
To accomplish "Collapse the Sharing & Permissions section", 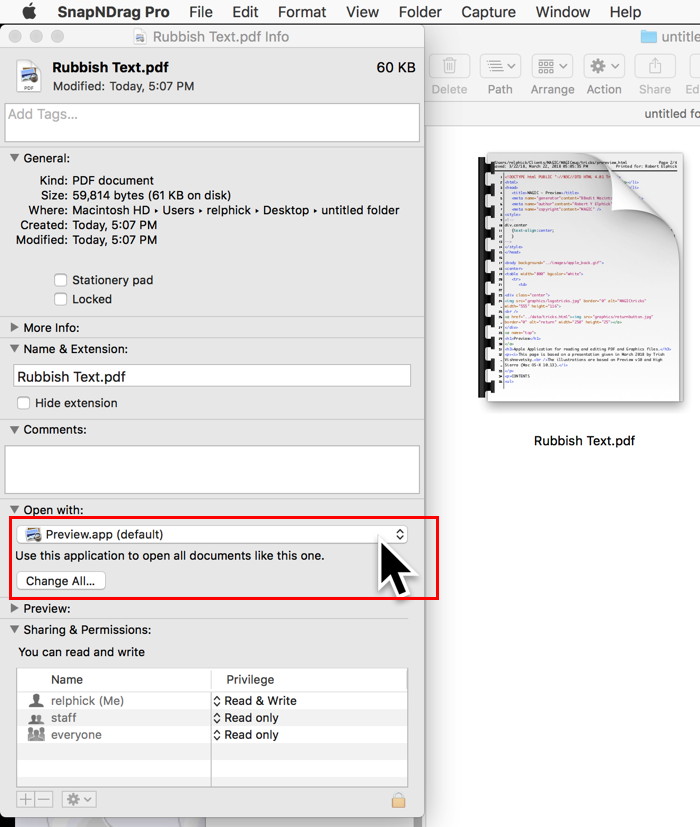I will (15, 629).
